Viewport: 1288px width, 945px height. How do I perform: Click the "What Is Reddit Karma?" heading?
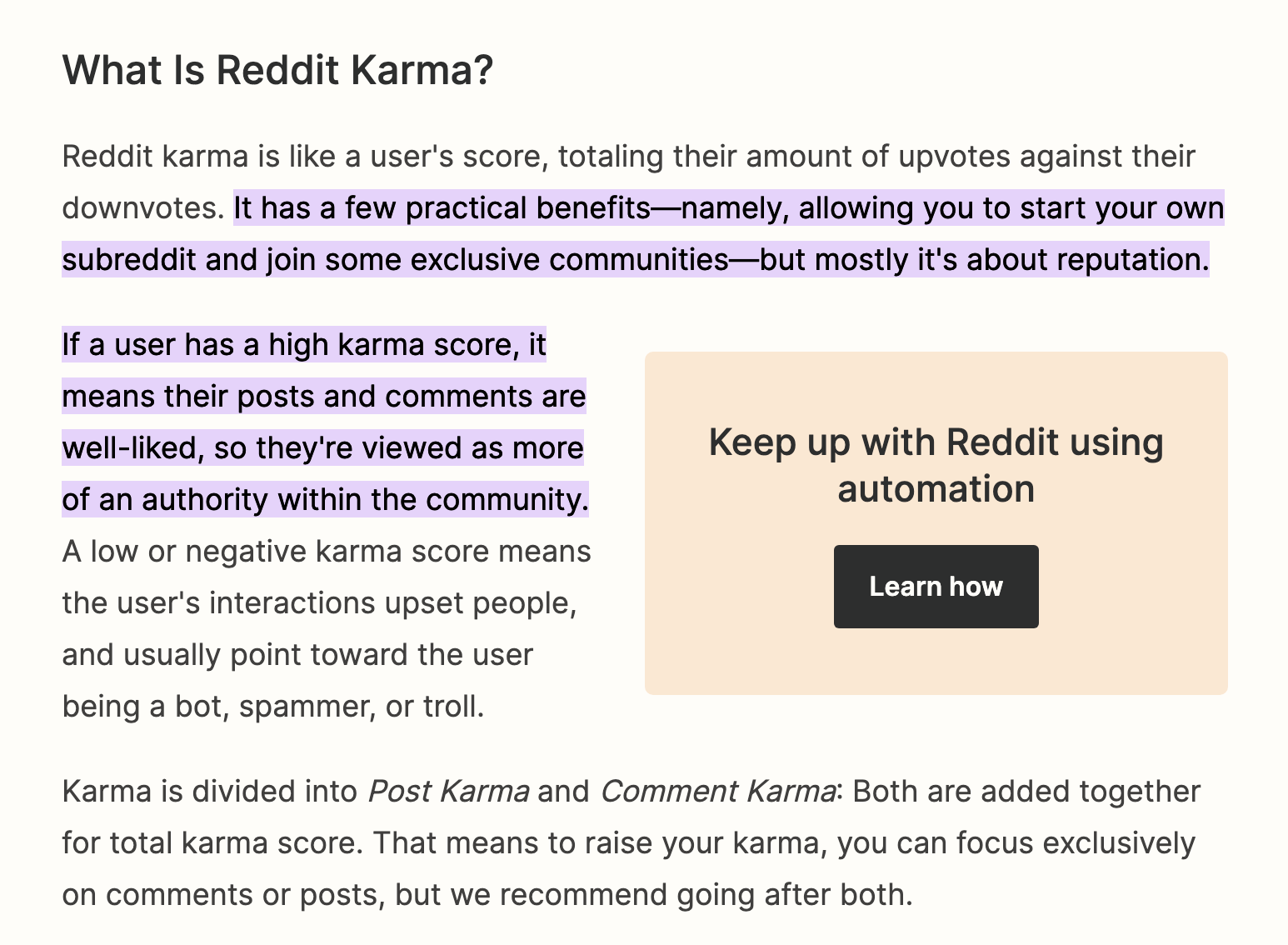point(277,70)
